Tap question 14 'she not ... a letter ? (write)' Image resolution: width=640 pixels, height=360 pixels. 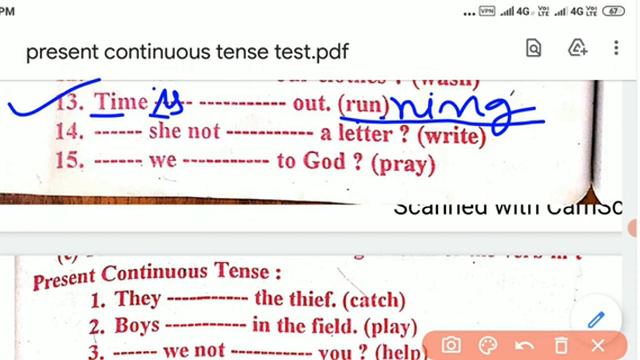click(x=270, y=133)
